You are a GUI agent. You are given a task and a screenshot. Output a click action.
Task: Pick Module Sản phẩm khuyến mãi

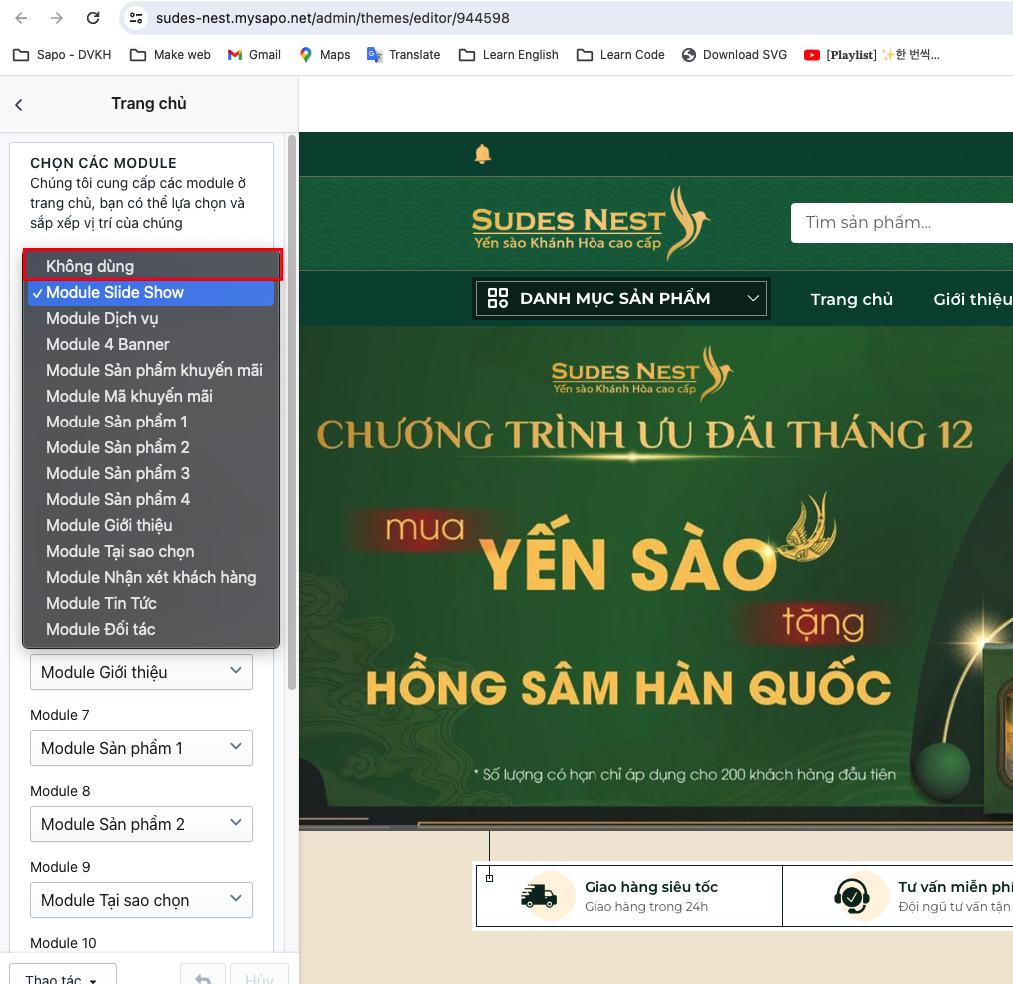click(x=151, y=370)
